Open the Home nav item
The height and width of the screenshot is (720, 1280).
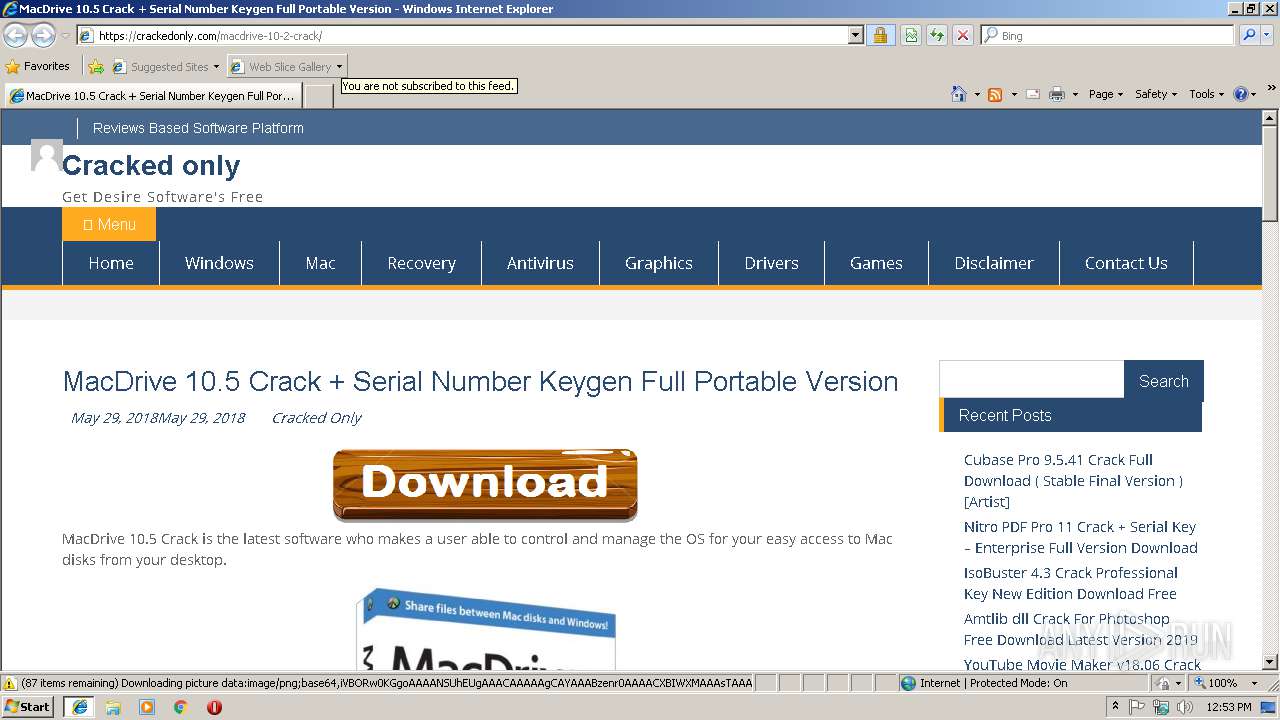click(x=111, y=263)
